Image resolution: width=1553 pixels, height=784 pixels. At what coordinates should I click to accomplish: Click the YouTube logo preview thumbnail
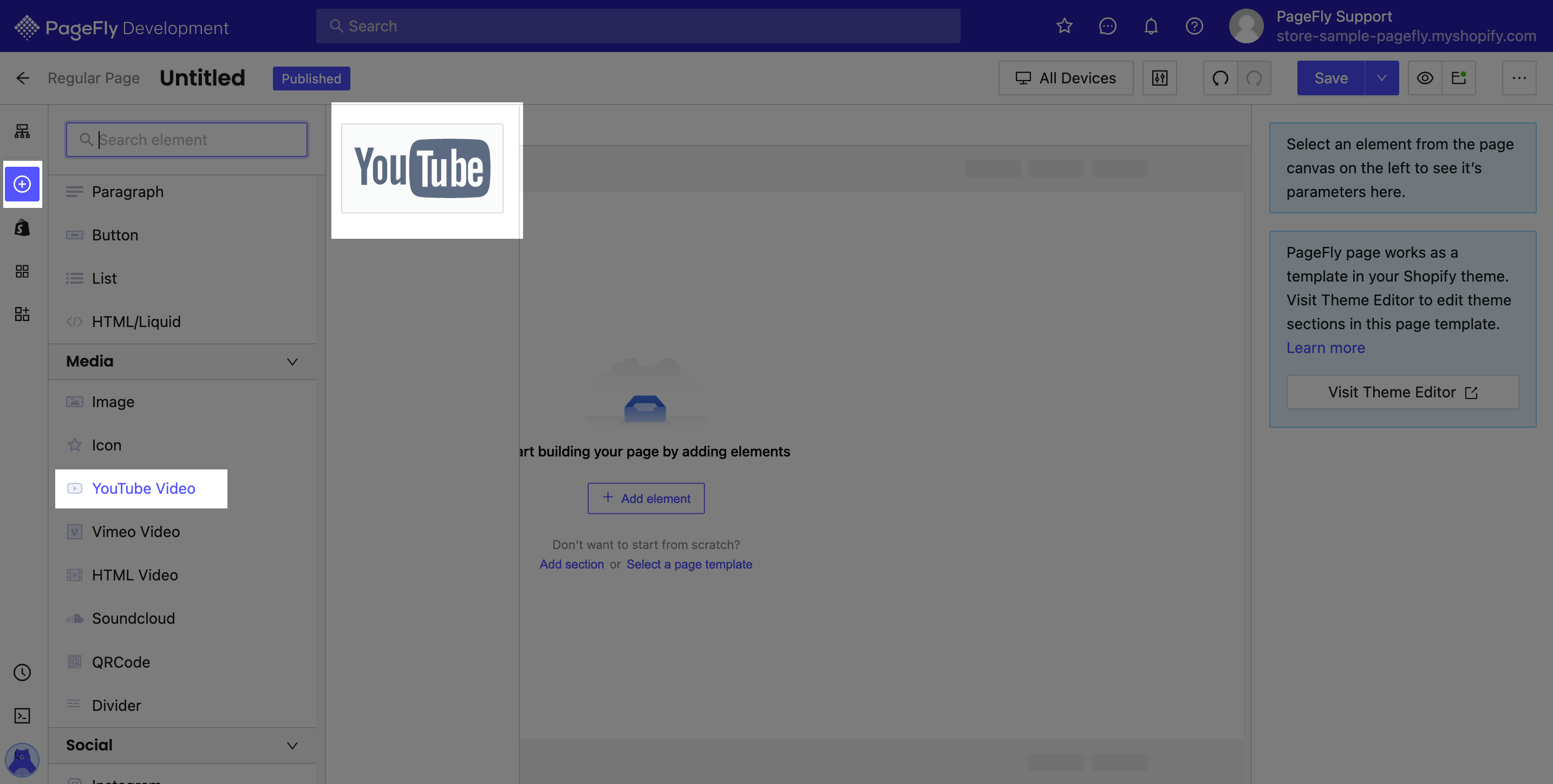click(422, 168)
